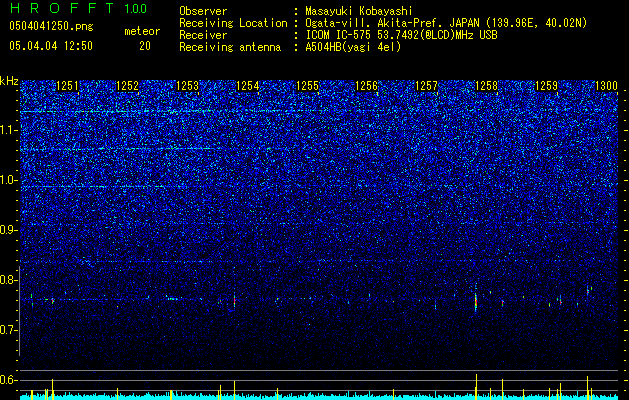Click the 1257 time marker
This screenshot has width=629, height=400.
click(x=426, y=86)
